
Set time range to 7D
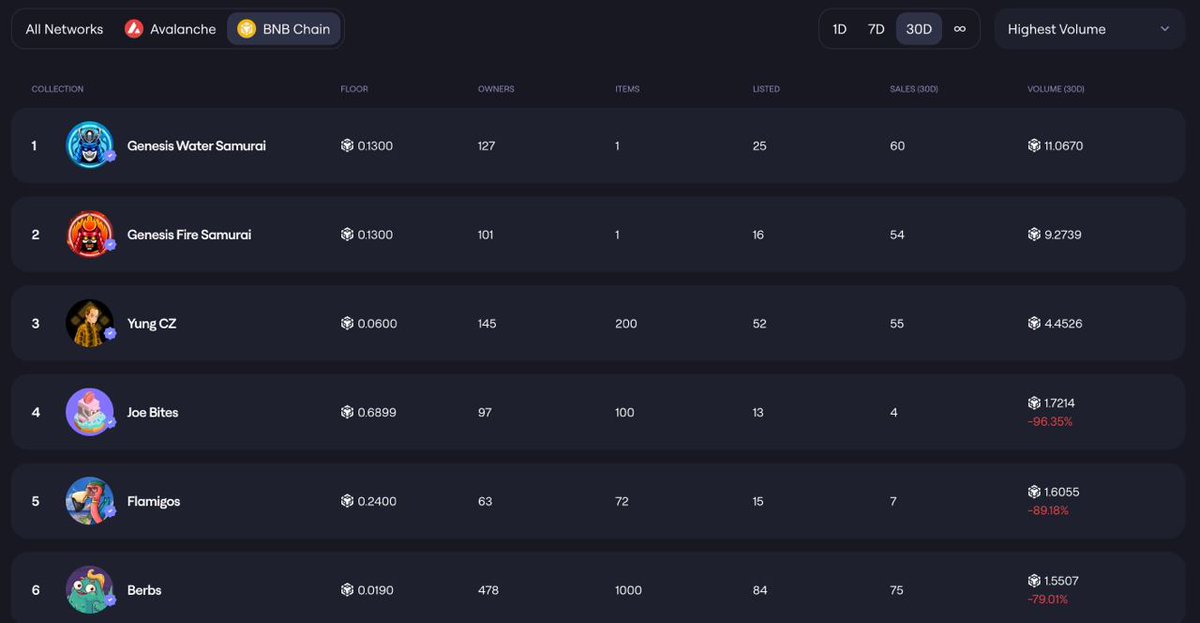click(x=876, y=29)
